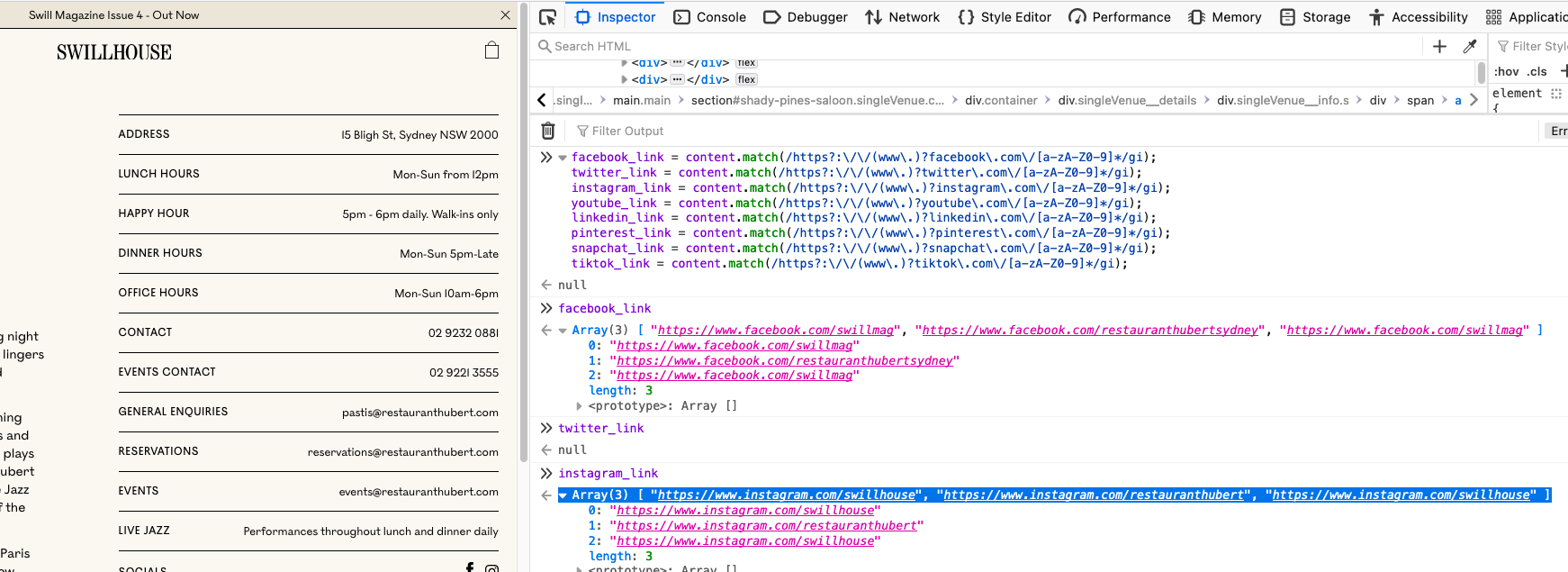Close the Swill Magazine Issue 4 banner
Screen dimensions: 1568x572
click(x=505, y=15)
